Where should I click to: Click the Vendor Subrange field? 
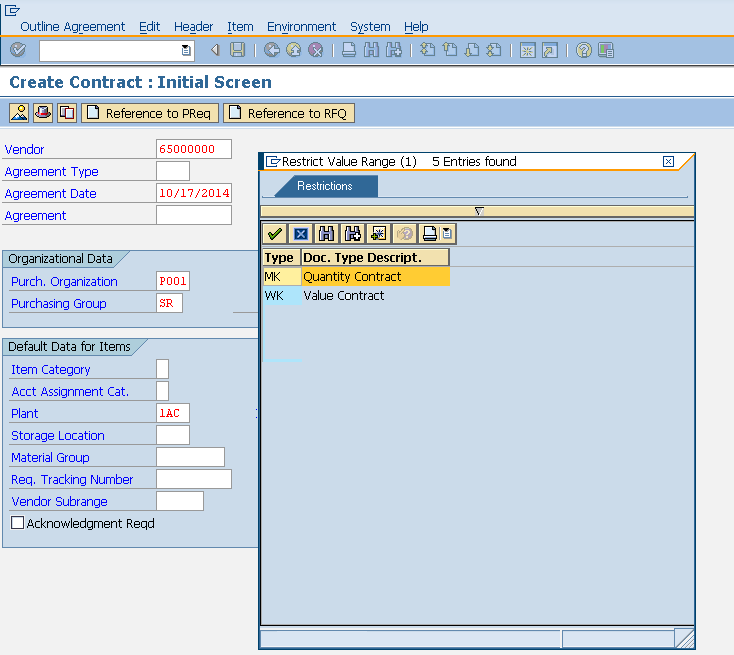pyautogui.click(x=180, y=501)
